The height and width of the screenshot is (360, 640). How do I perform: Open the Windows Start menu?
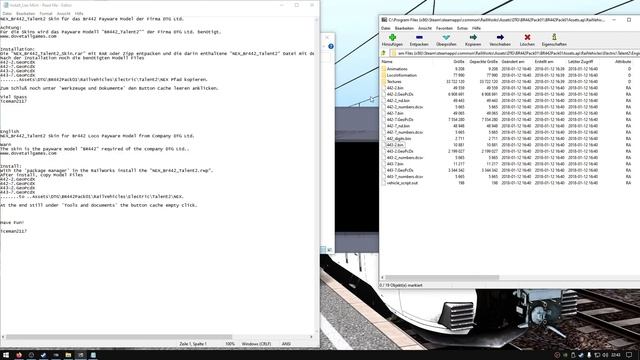click(x=6, y=355)
